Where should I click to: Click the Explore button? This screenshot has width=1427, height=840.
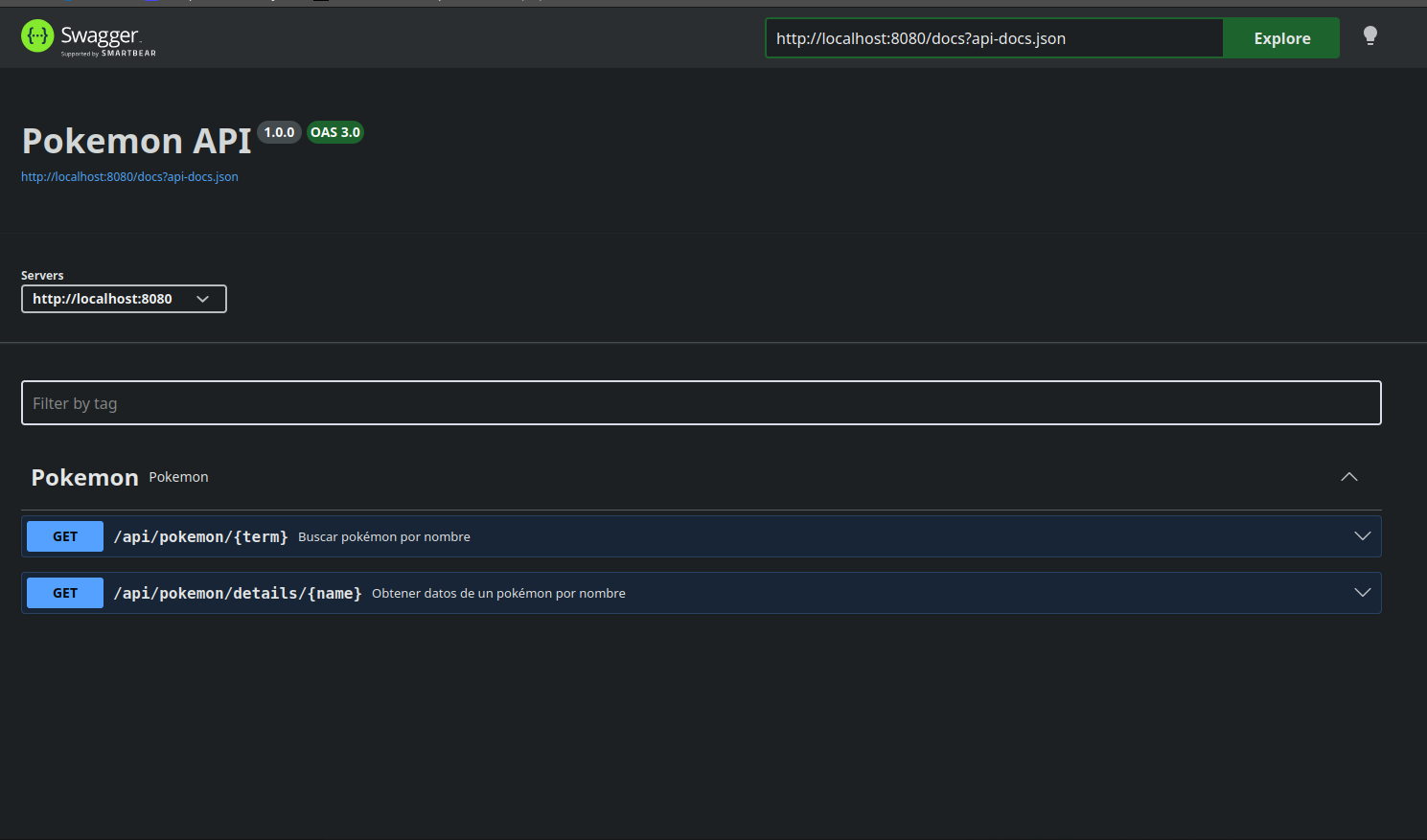pyautogui.click(x=1281, y=38)
